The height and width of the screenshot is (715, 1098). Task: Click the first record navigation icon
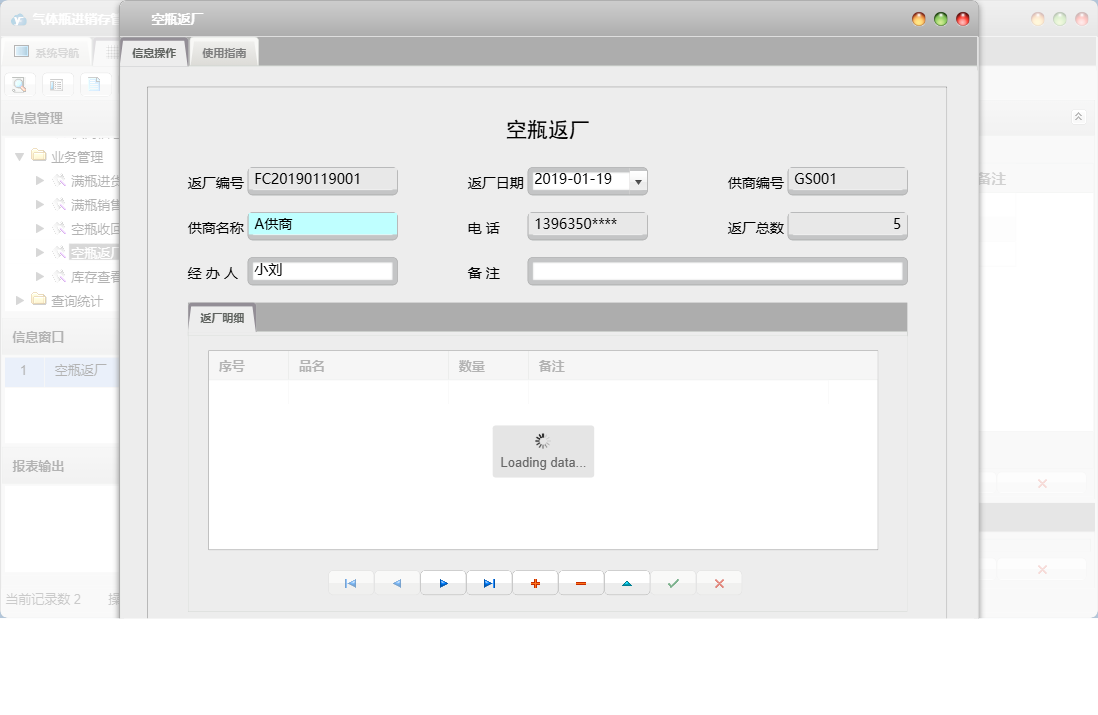coord(351,582)
